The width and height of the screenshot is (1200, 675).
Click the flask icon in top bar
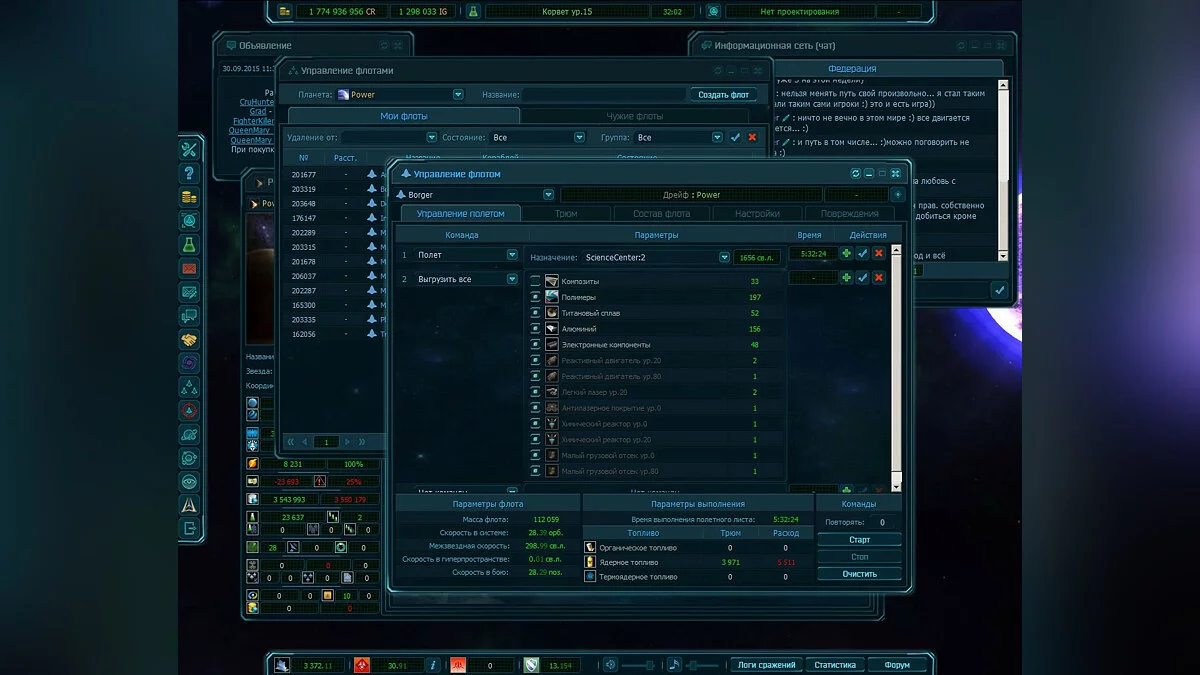473,11
